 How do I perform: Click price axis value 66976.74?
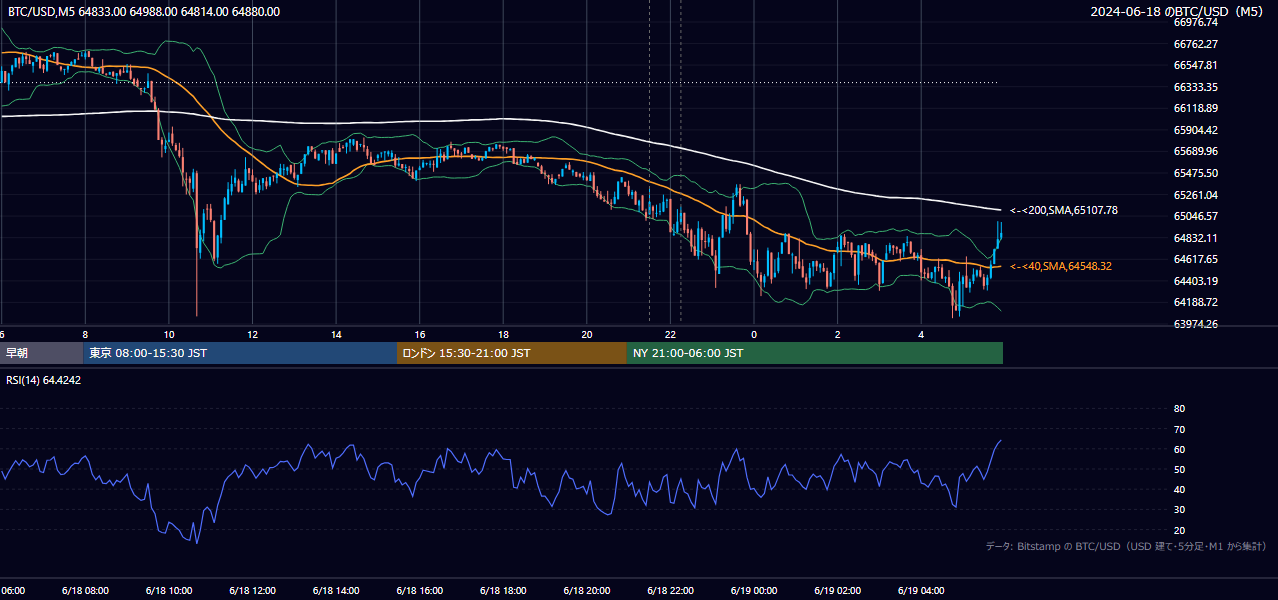pyautogui.click(x=1196, y=22)
